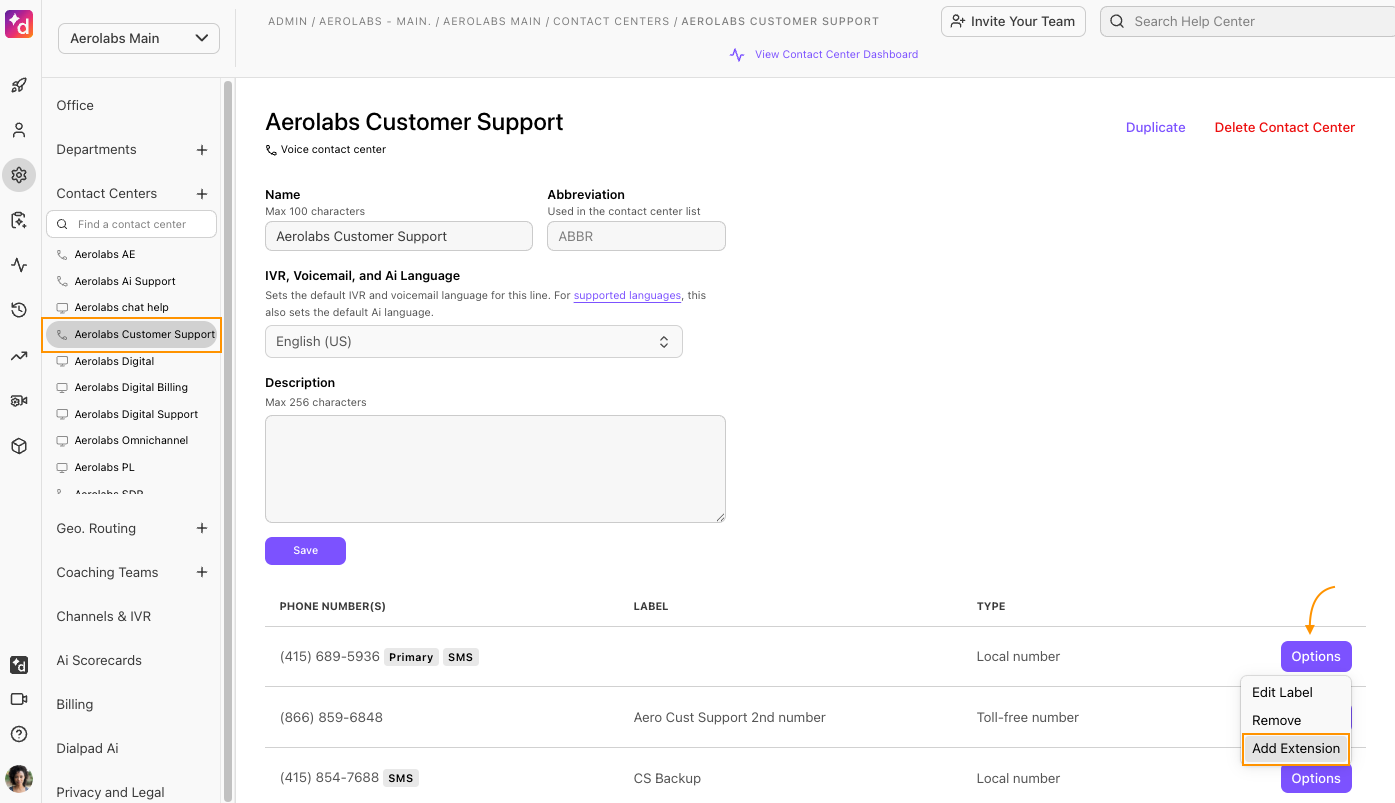Click the Dialpad logo icon
Viewport: 1395px width, 803px height.
click(x=19, y=24)
